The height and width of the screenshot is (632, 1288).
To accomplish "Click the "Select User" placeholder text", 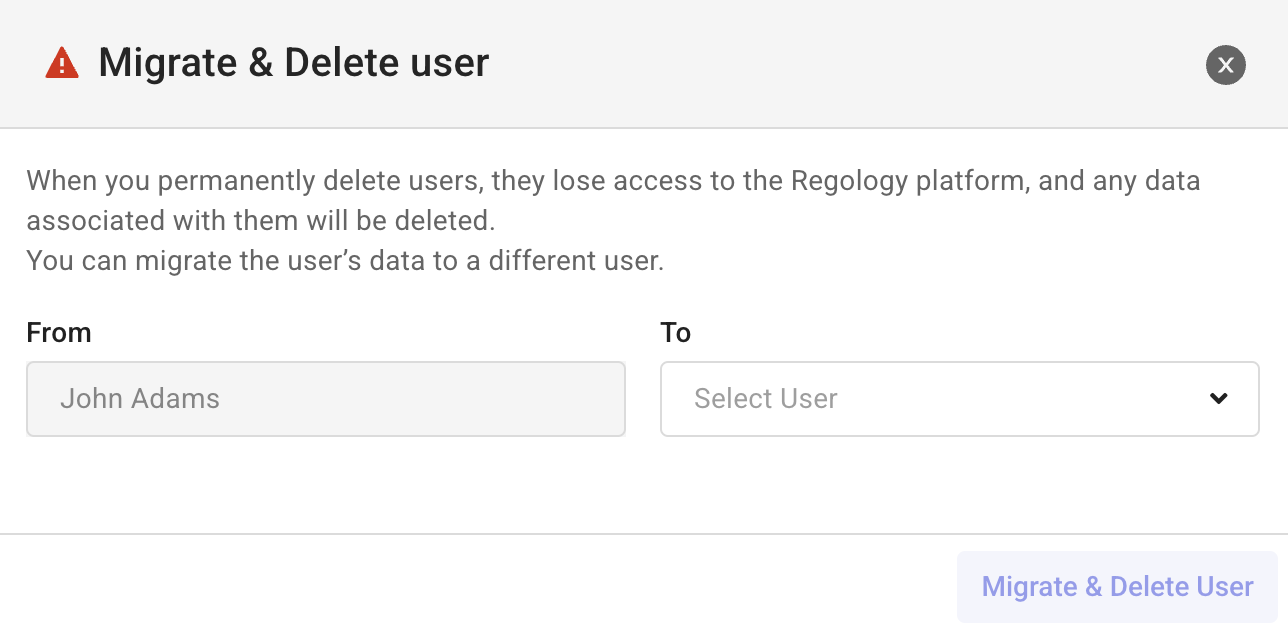I will pos(765,398).
